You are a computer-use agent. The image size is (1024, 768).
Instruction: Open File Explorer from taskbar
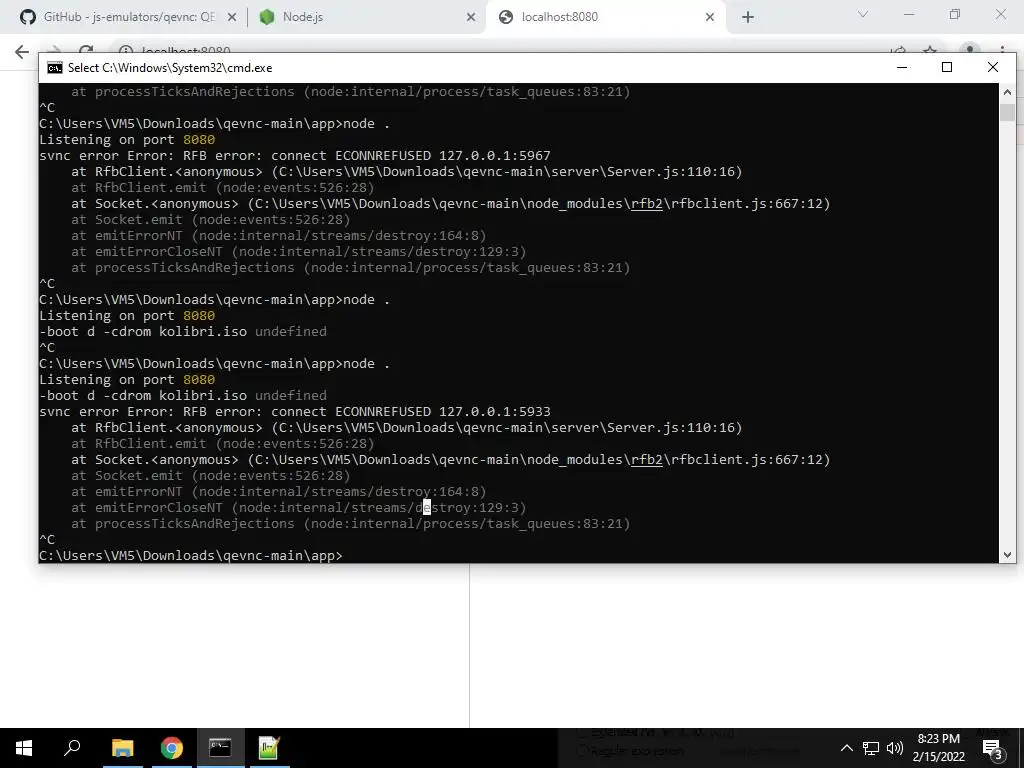click(x=122, y=748)
